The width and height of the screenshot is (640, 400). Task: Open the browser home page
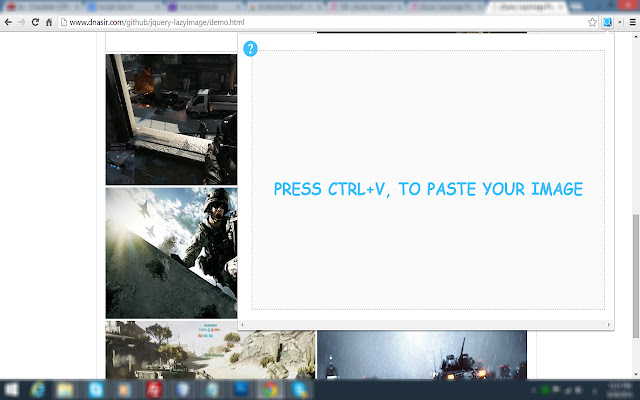tap(49, 22)
